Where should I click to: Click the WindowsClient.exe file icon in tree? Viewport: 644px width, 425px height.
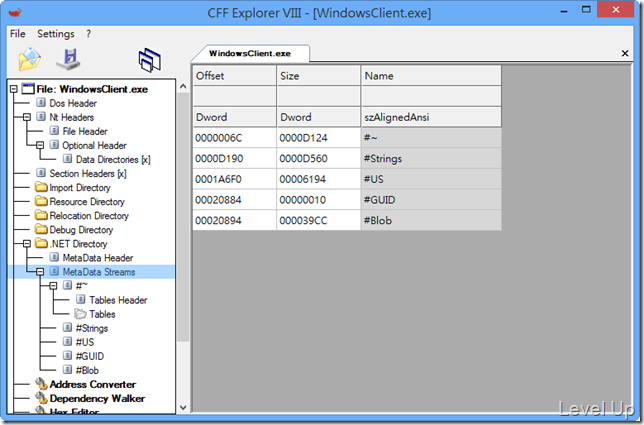click(28, 89)
